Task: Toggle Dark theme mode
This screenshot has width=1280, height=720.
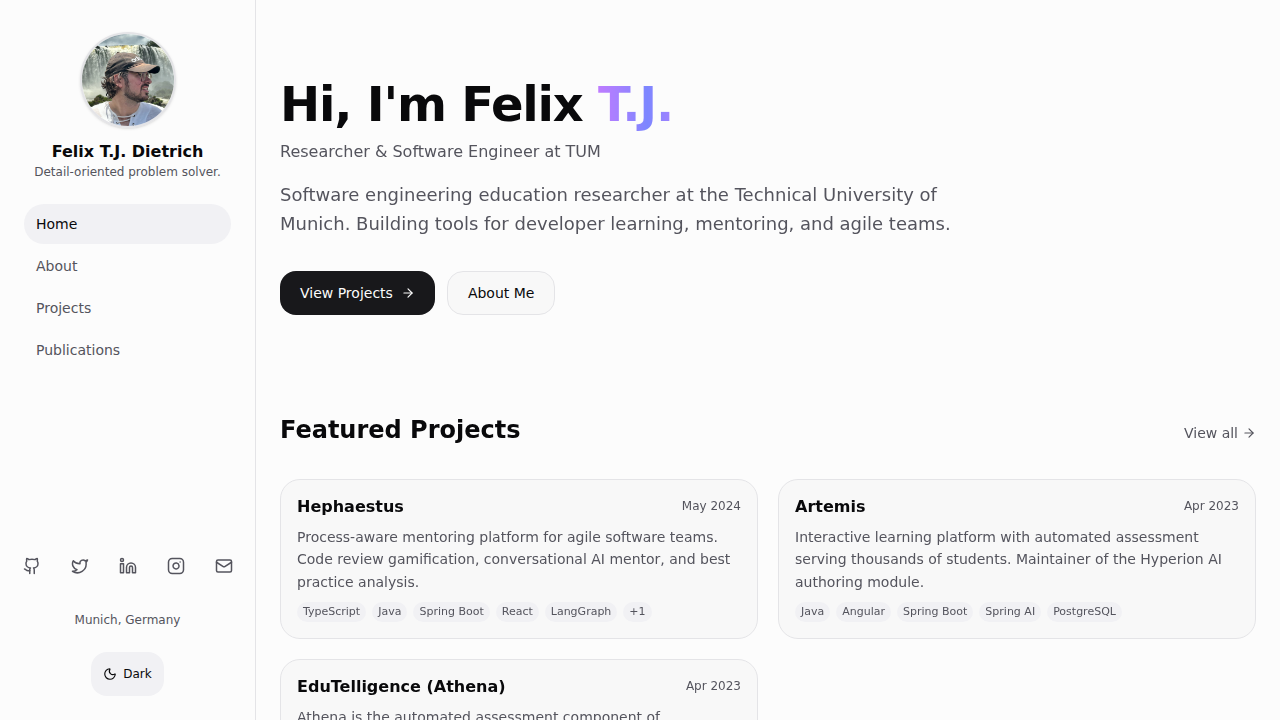Action: pos(128,674)
